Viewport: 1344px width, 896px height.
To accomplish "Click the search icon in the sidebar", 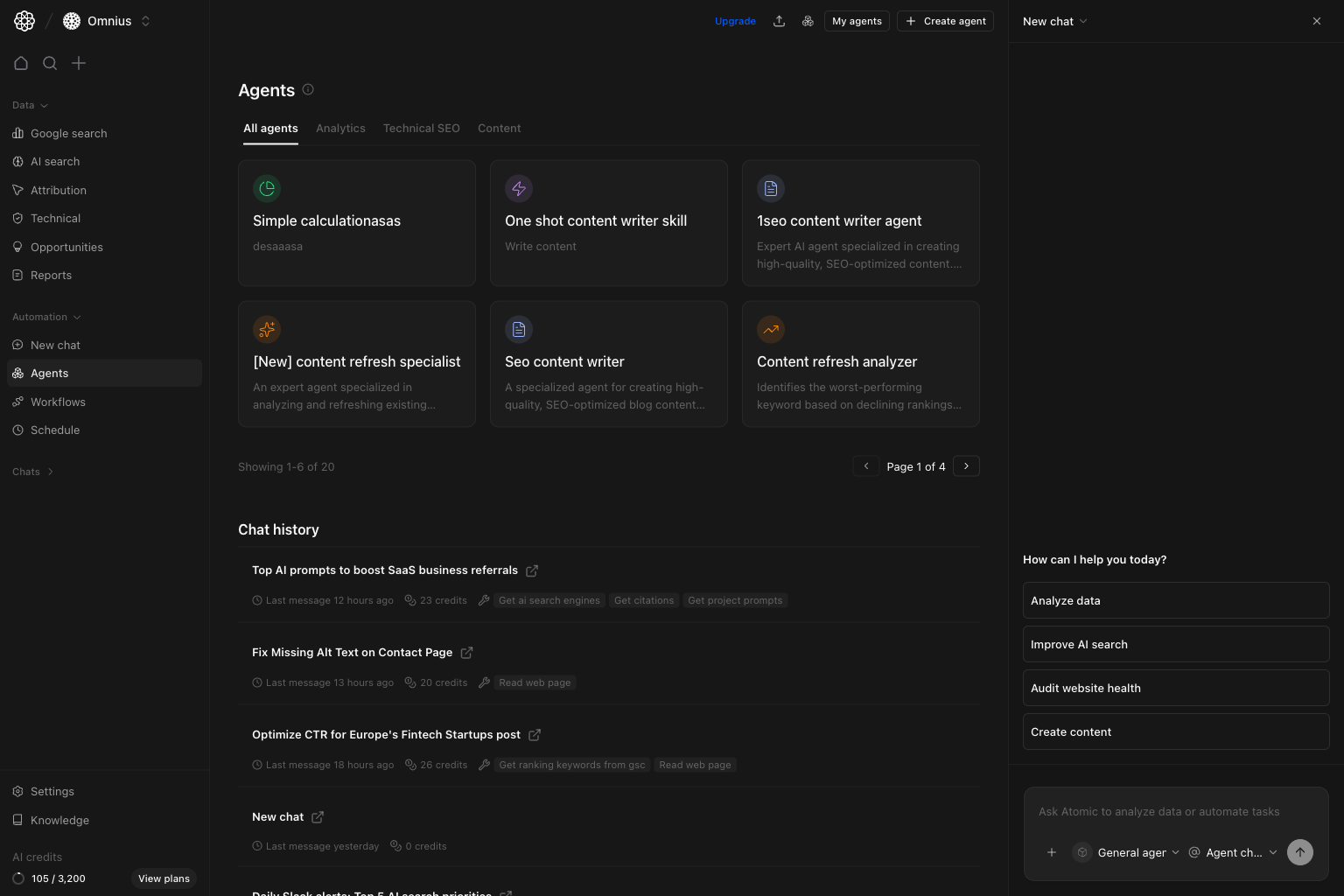I will (50, 63).
